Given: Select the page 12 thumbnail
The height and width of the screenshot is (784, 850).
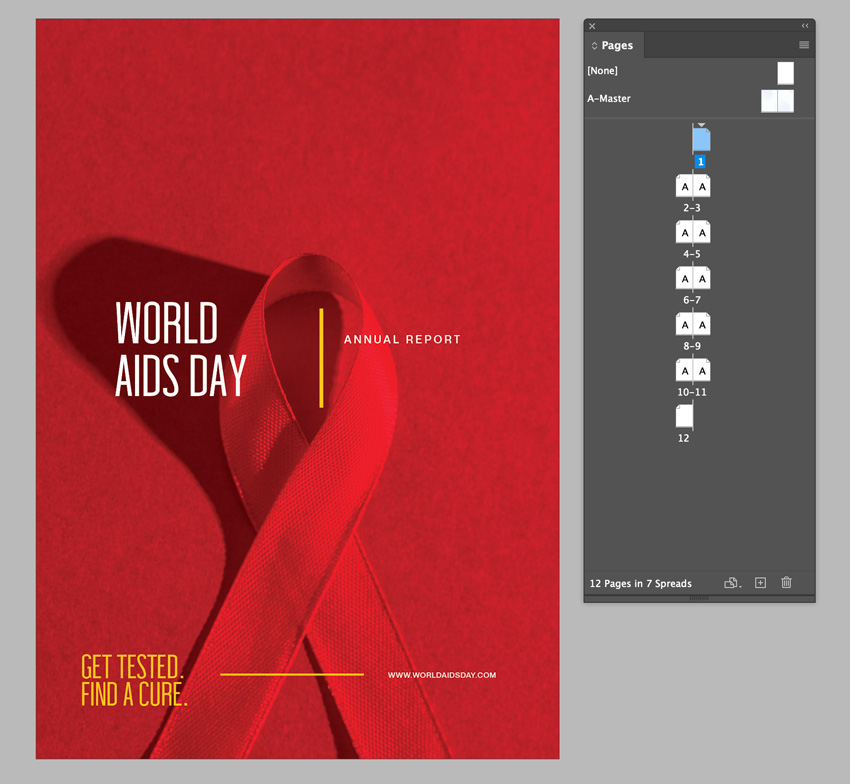Looking at the screenshot, I should 684,416.
